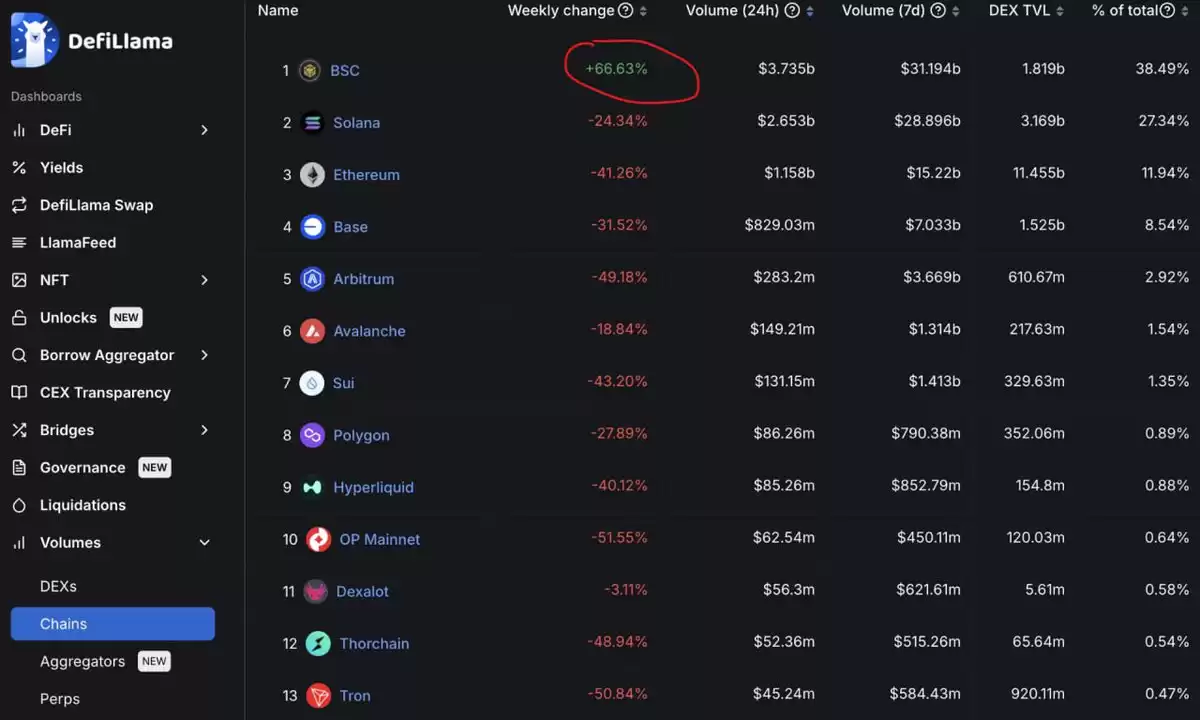Click the Ethereum chain icon
The width and height of the screenshot is (1200, 720).
(312, 175)
